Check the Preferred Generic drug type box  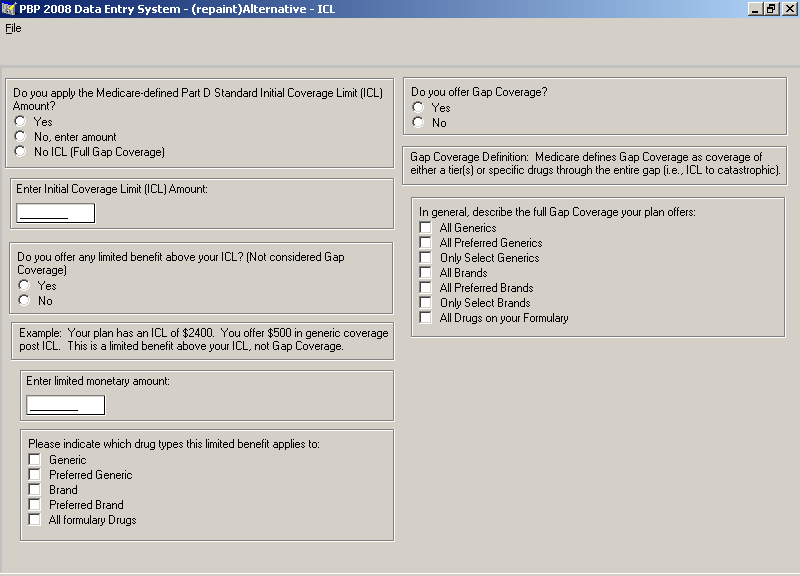(34, 474)
